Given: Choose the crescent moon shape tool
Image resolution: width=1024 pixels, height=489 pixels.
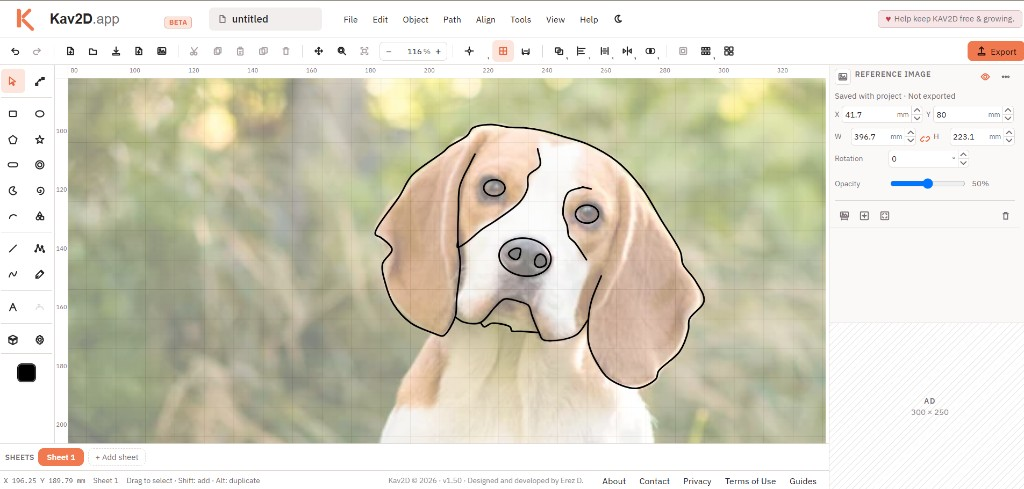Looking at the screenshot, I should click(13, 191).
